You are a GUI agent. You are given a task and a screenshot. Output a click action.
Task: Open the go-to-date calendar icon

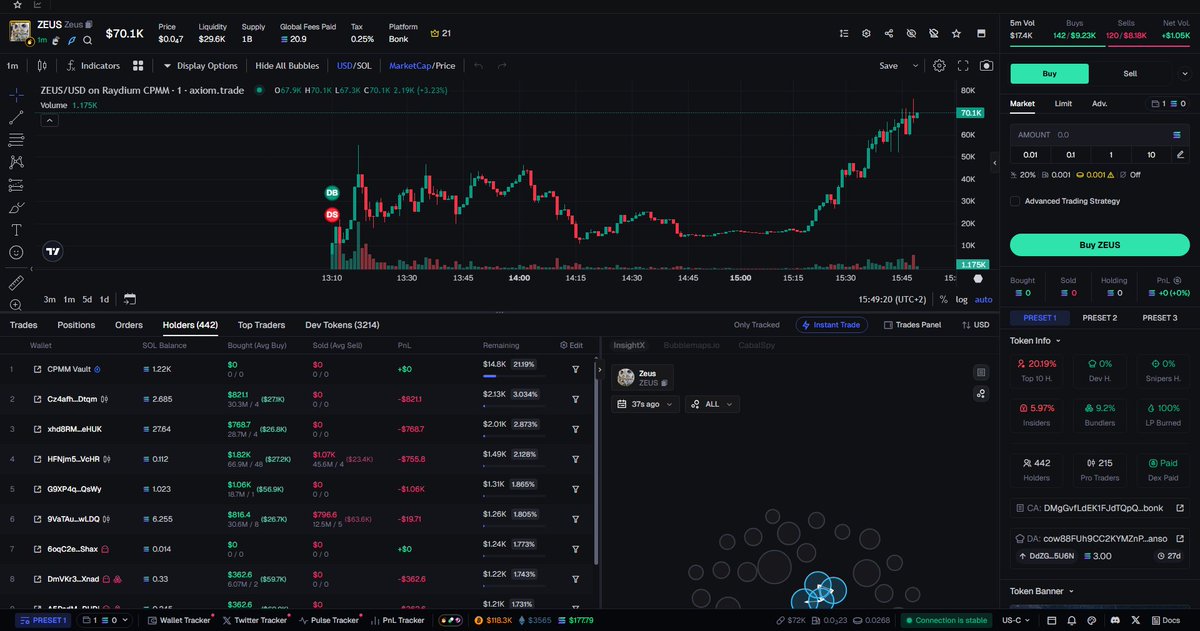(x=130, y=299)
